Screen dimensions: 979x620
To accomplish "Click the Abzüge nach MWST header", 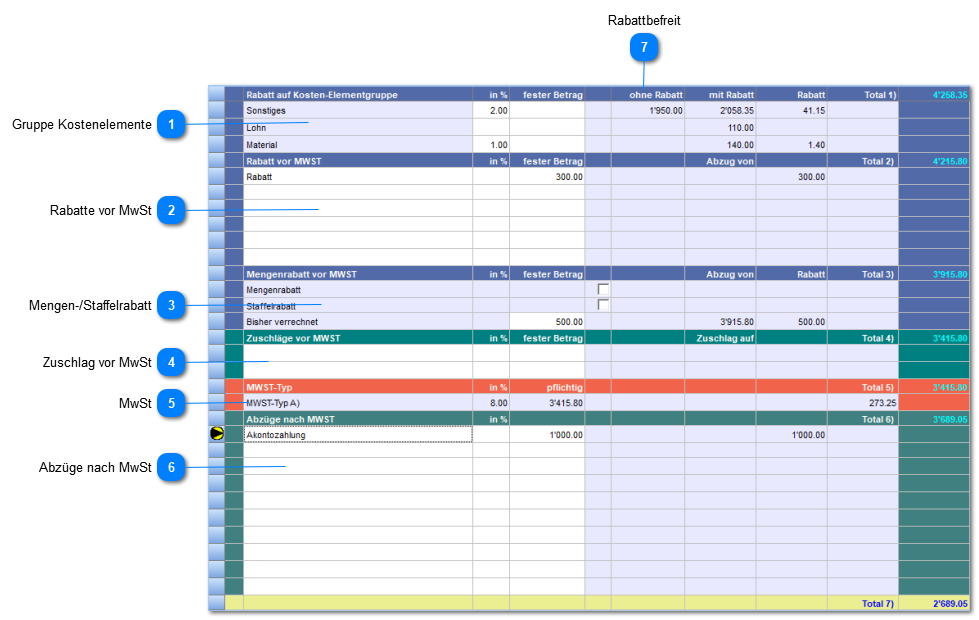I will [x=290, y=420].
